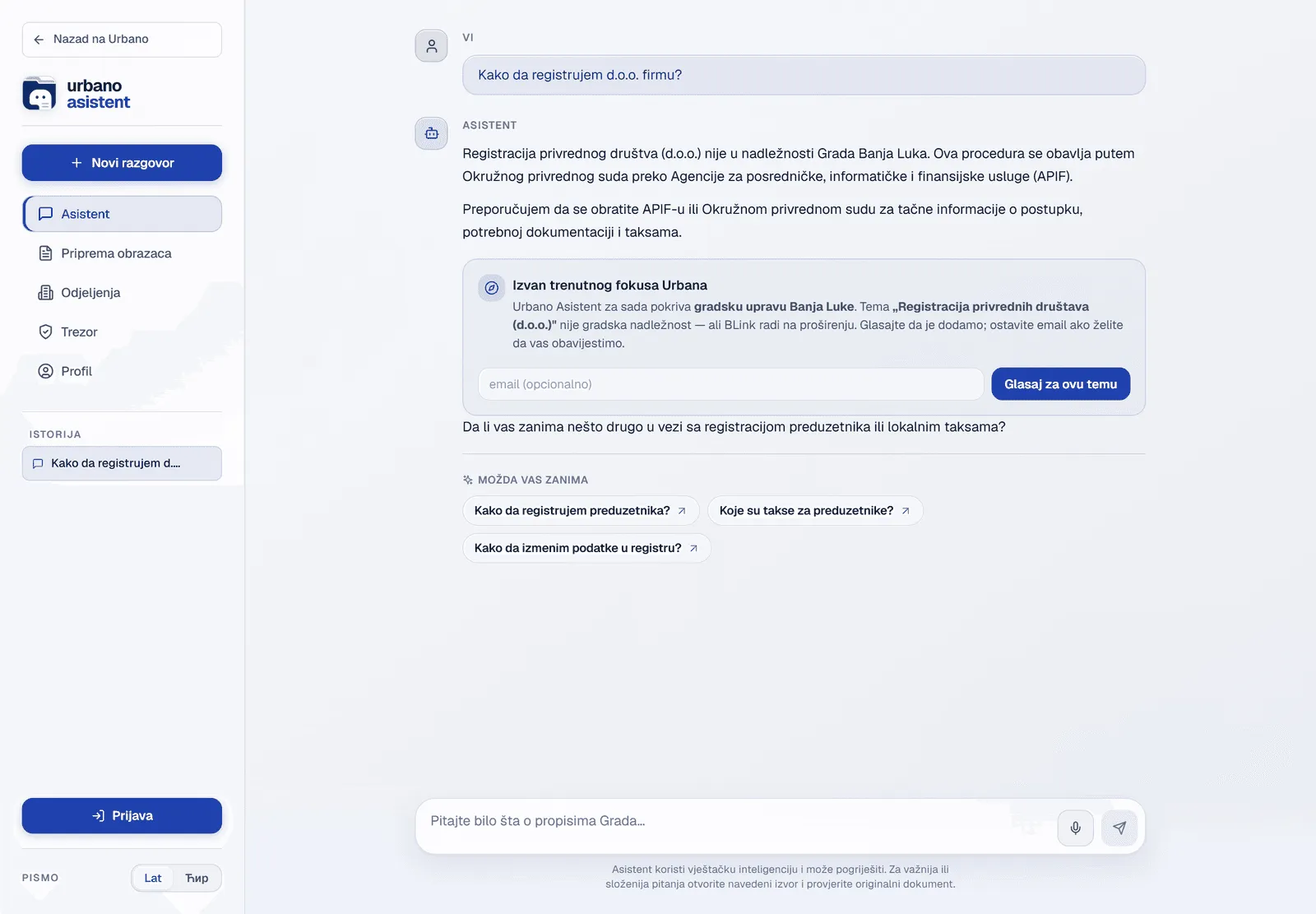Click the PISMO label
Screen dimensions: 1316x914
[x=40, y=878]
